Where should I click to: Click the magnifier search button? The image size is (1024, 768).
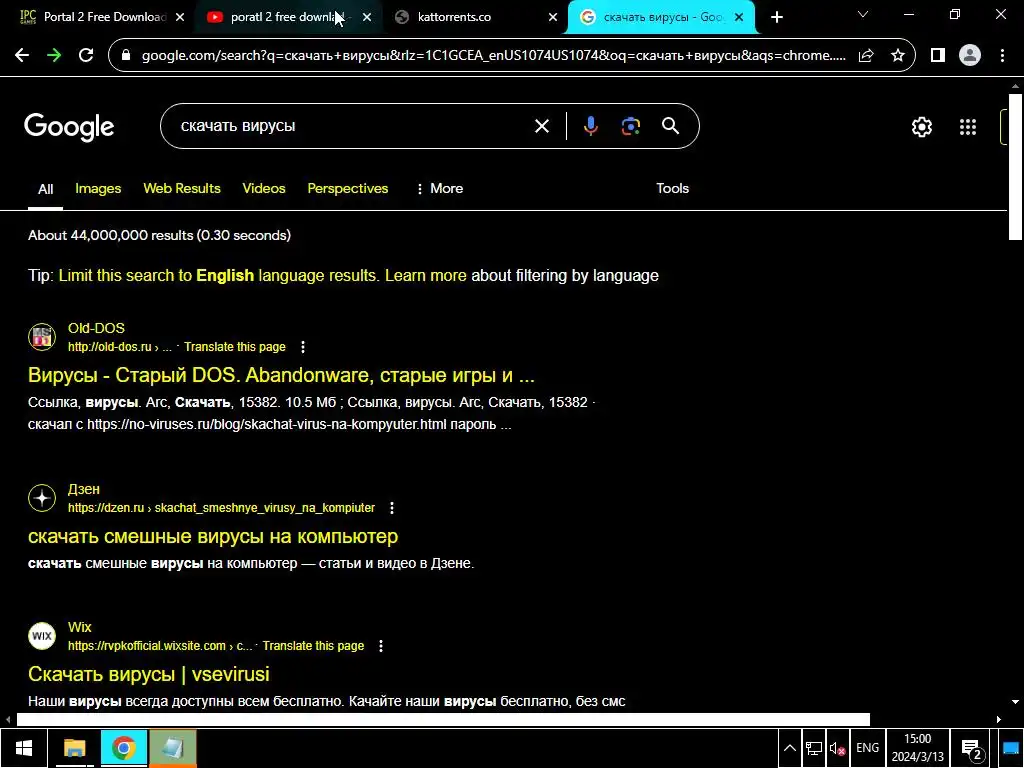click(671, 126)
